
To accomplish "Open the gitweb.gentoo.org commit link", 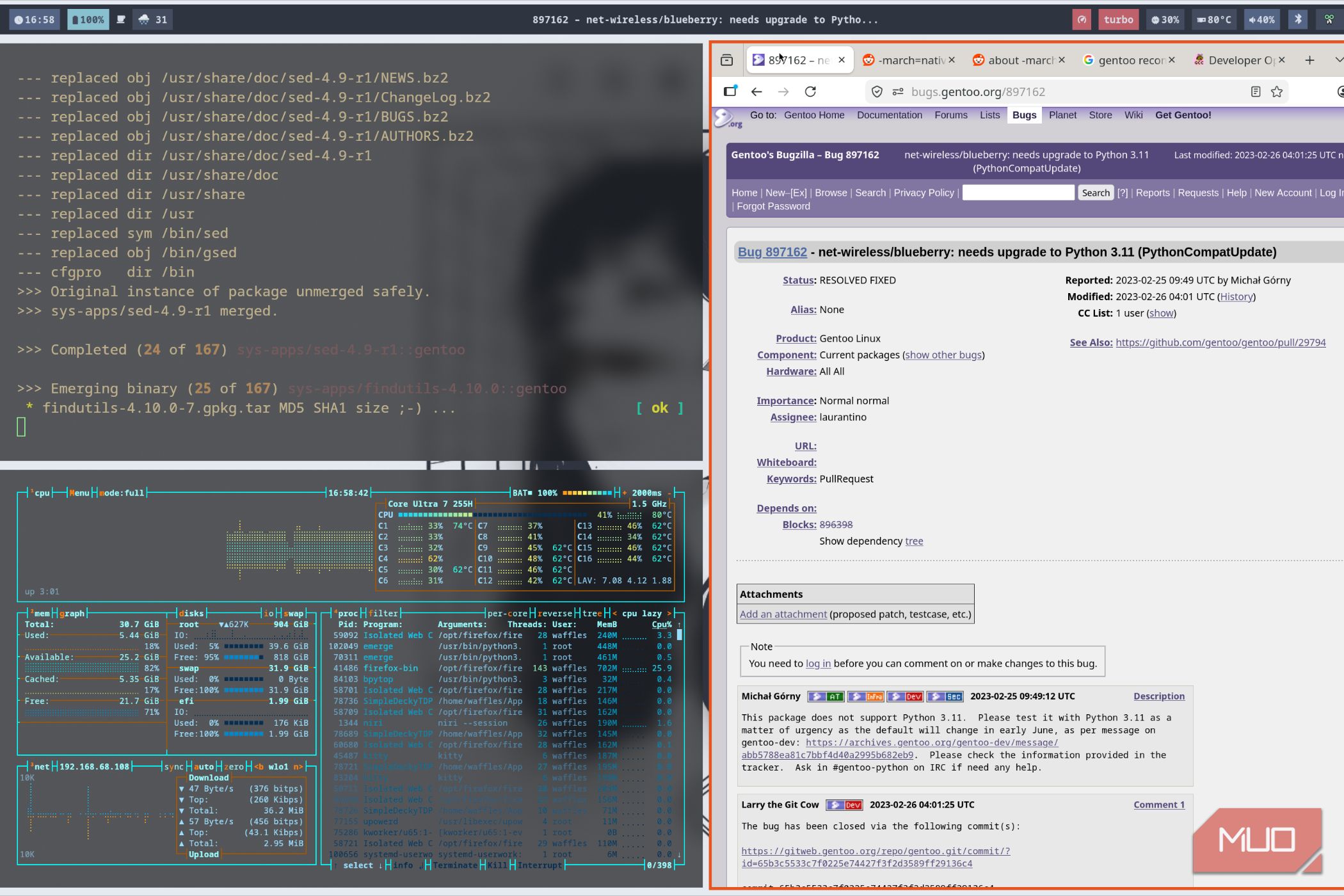I will pyautogui.click(x=876, y=857).
